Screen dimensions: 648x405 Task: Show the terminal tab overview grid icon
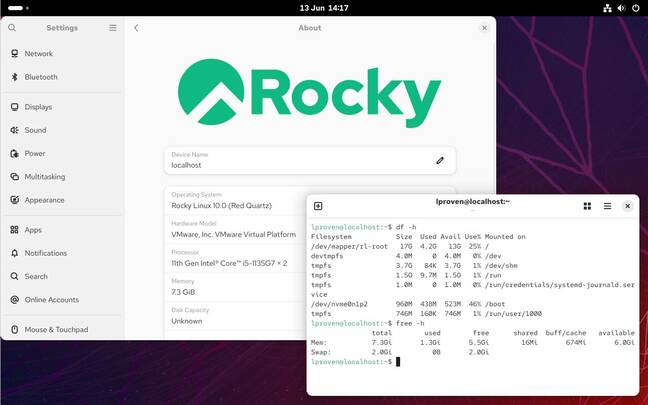coord(587,206)
